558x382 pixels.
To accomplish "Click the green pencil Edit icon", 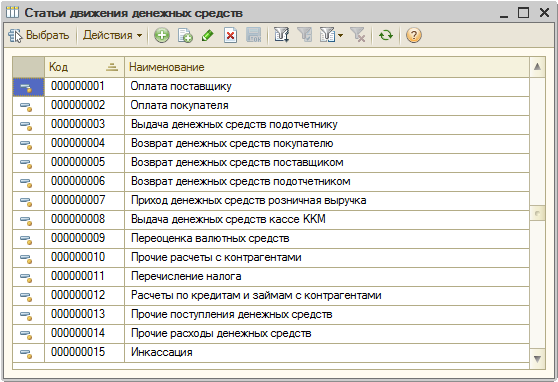I will coord(208,35).
